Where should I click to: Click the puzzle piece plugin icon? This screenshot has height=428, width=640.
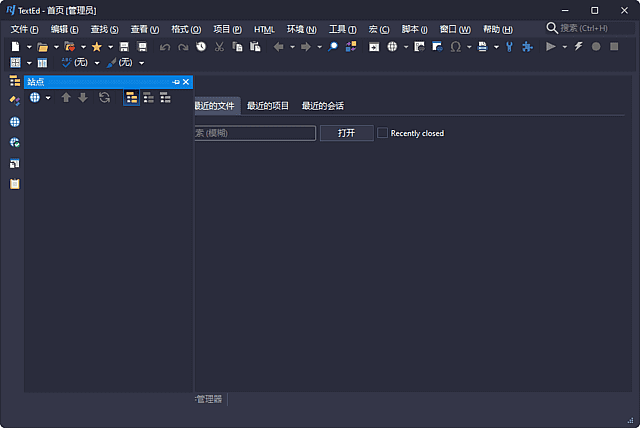527,46
